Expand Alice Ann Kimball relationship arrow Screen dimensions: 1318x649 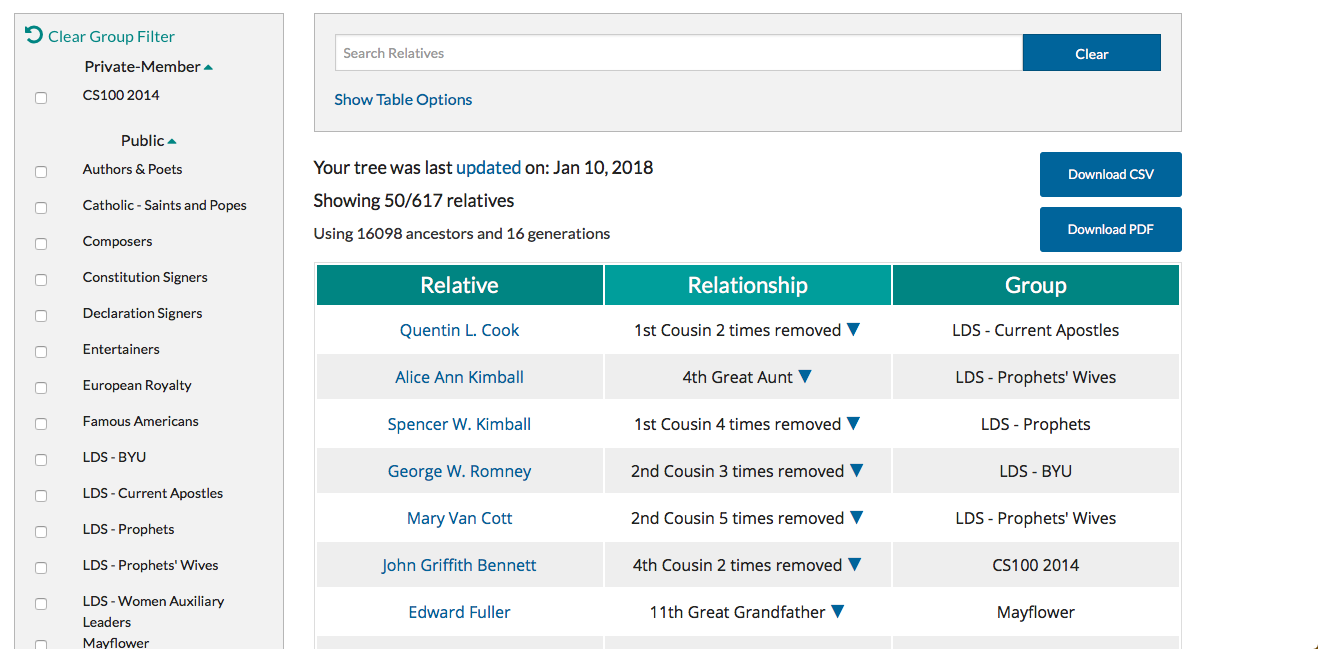pyautogui.click(x=805, y=377)
